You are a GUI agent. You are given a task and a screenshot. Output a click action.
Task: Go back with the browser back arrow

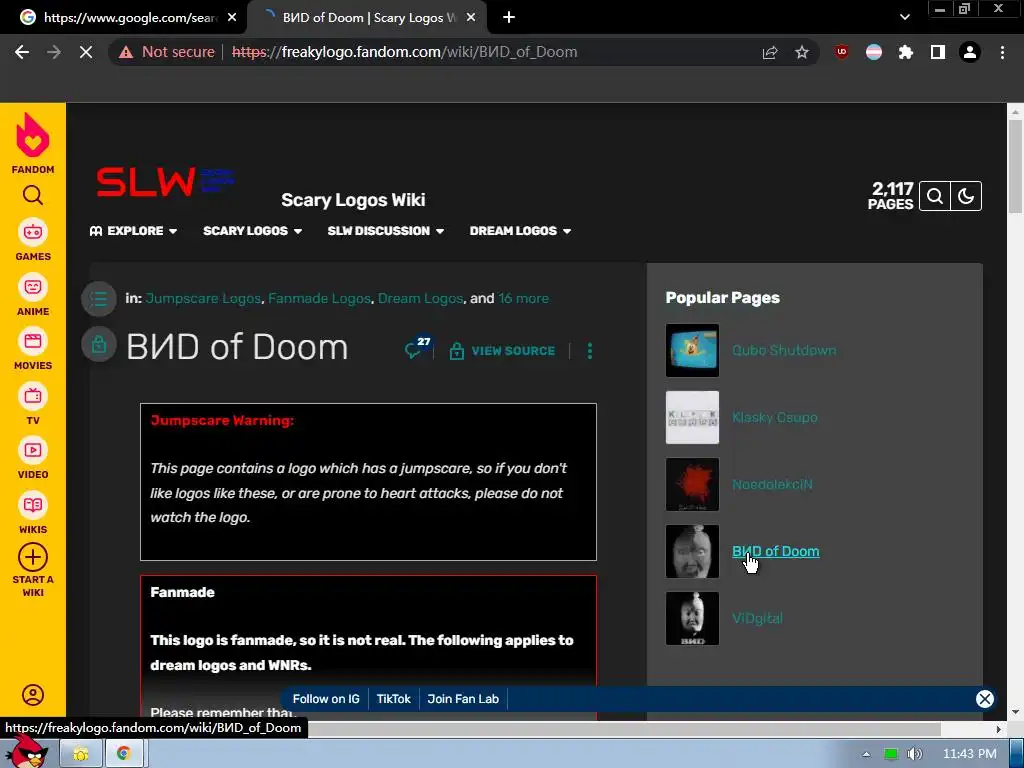coord(22,52)
